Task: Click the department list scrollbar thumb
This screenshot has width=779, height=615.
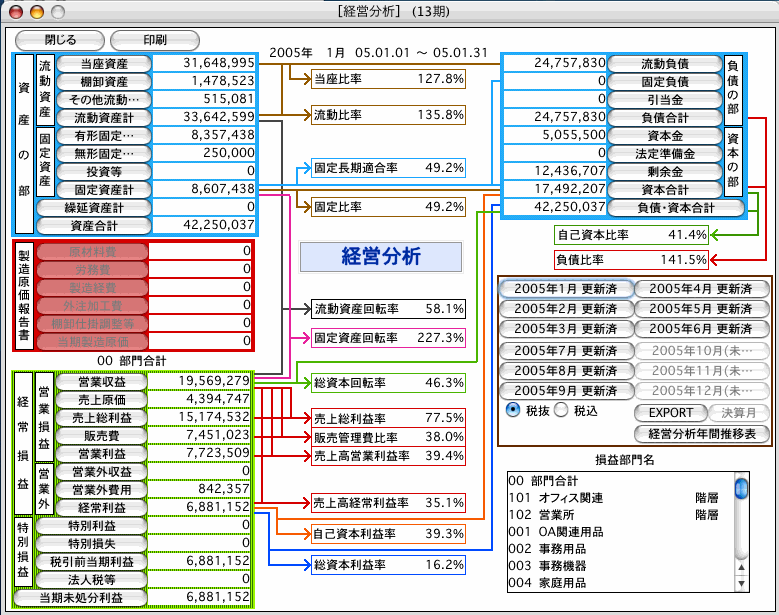Action: (741, 488)
